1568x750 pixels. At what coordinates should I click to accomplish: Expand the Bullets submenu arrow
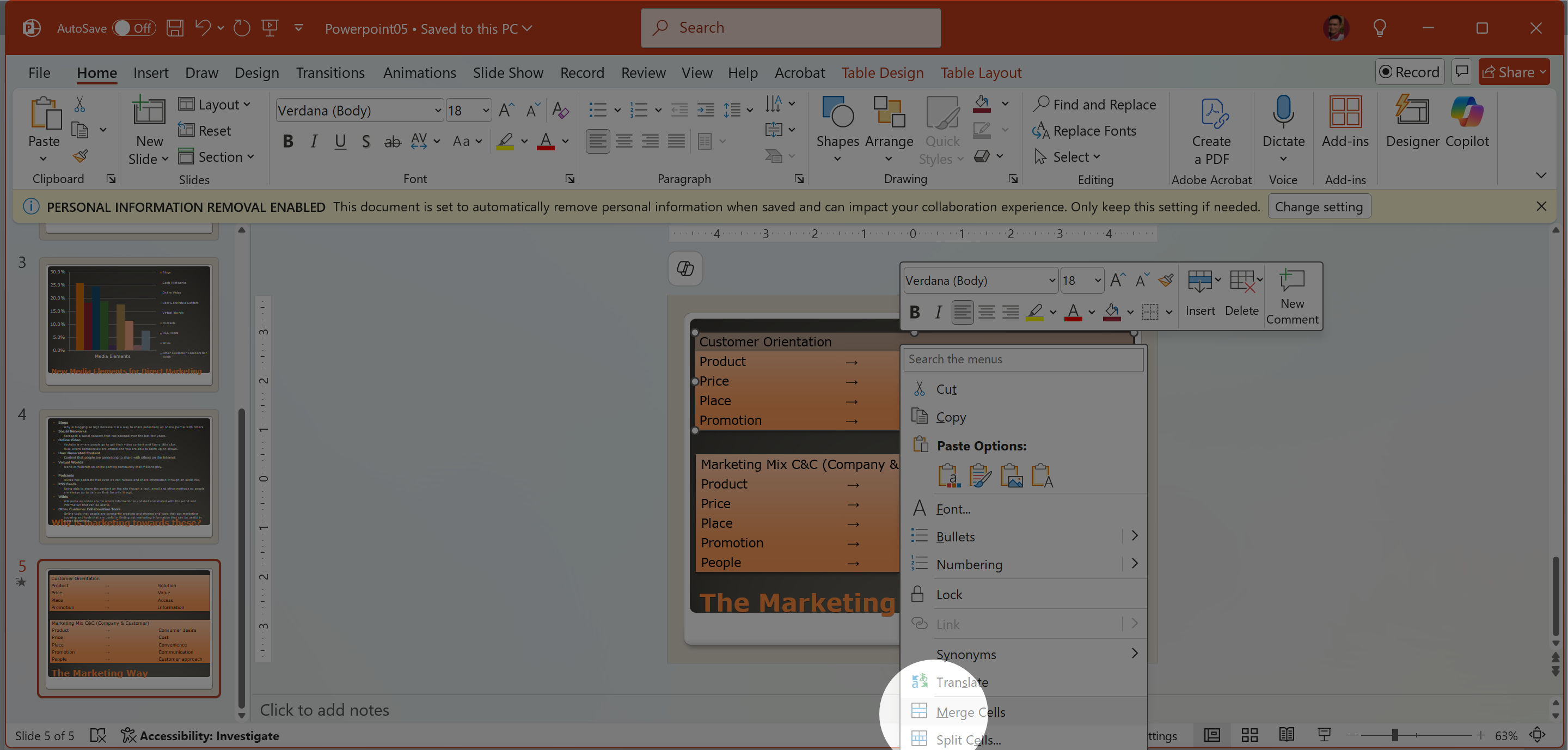pyautogui.click(x=1134, y=536)
